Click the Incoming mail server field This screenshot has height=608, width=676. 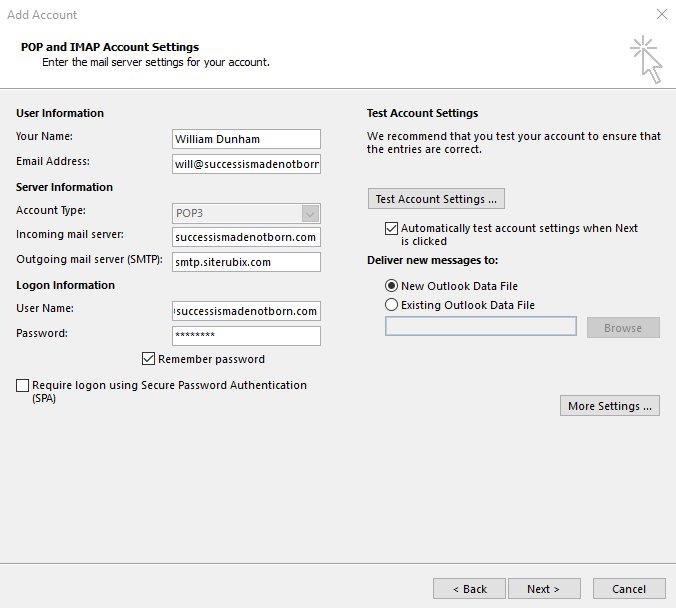coord(246,237)
